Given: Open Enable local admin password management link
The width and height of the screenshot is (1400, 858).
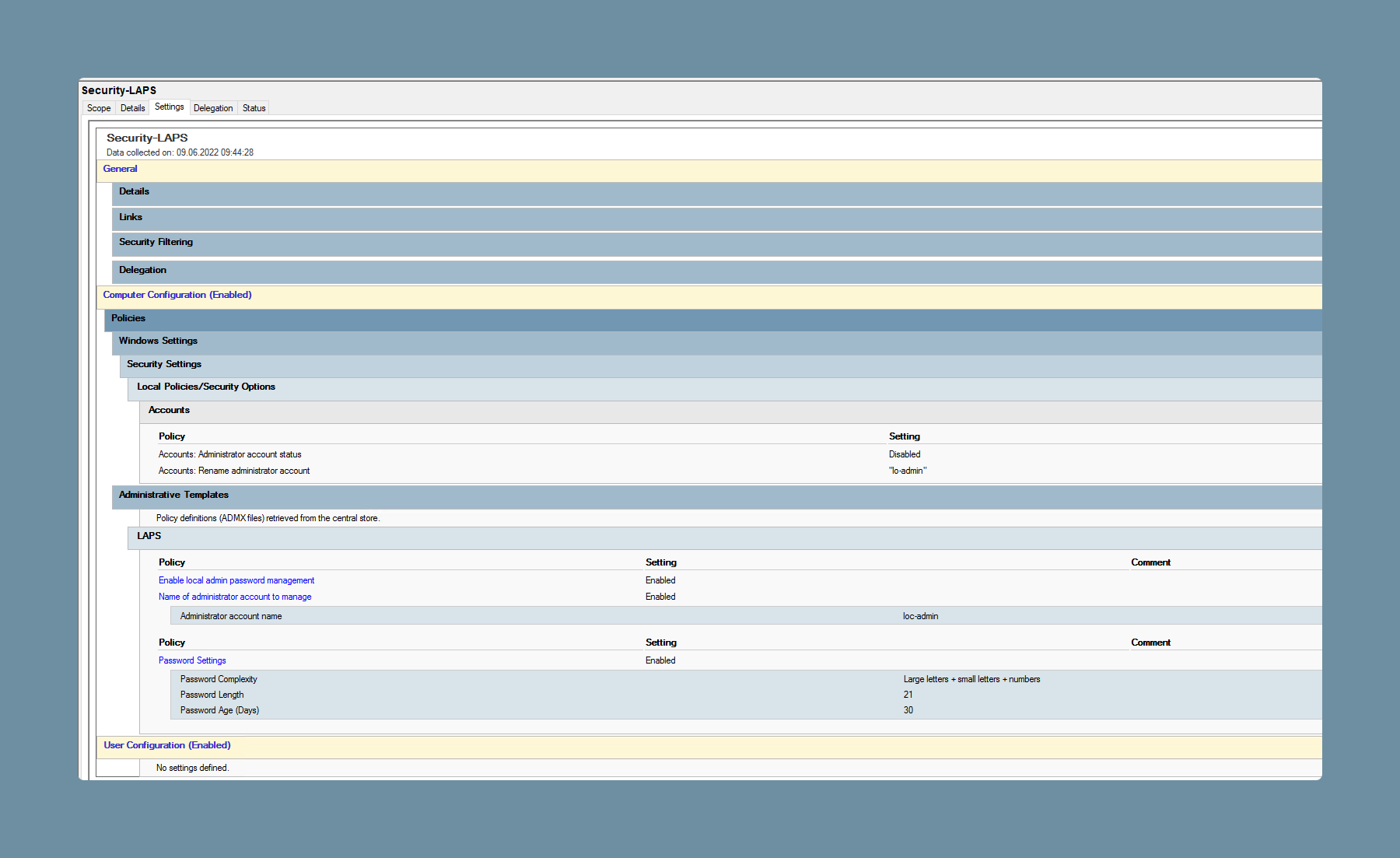Looking at the screenshot, I should click(236, 580).
